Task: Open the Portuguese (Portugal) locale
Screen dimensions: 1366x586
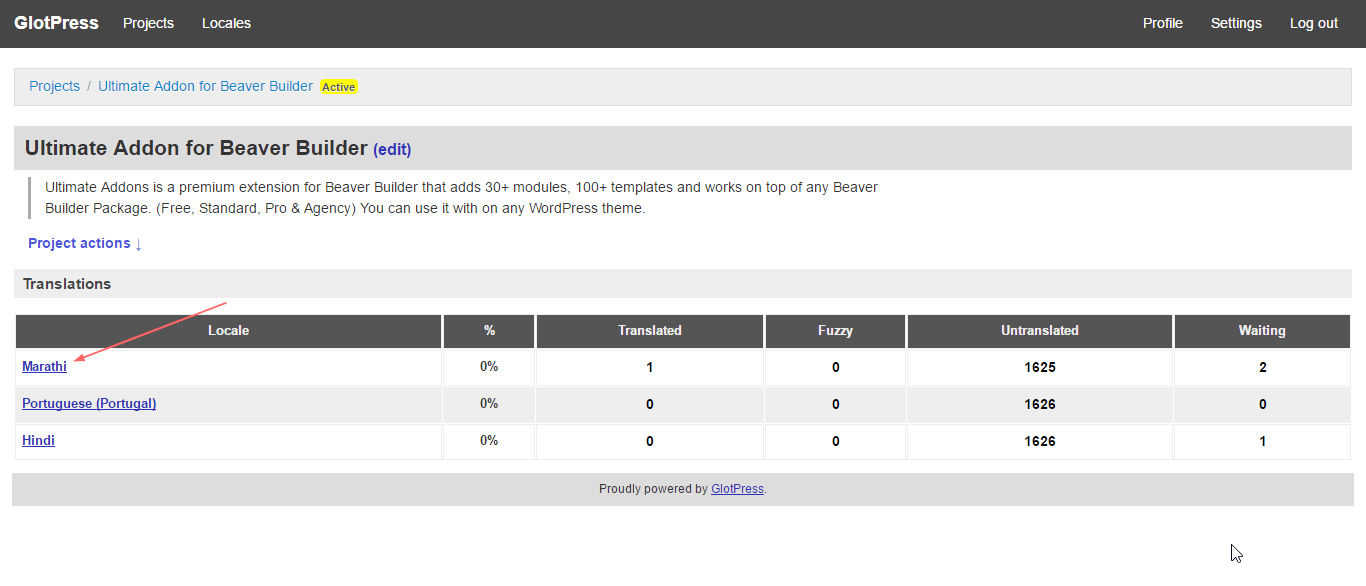Action: 89,403
